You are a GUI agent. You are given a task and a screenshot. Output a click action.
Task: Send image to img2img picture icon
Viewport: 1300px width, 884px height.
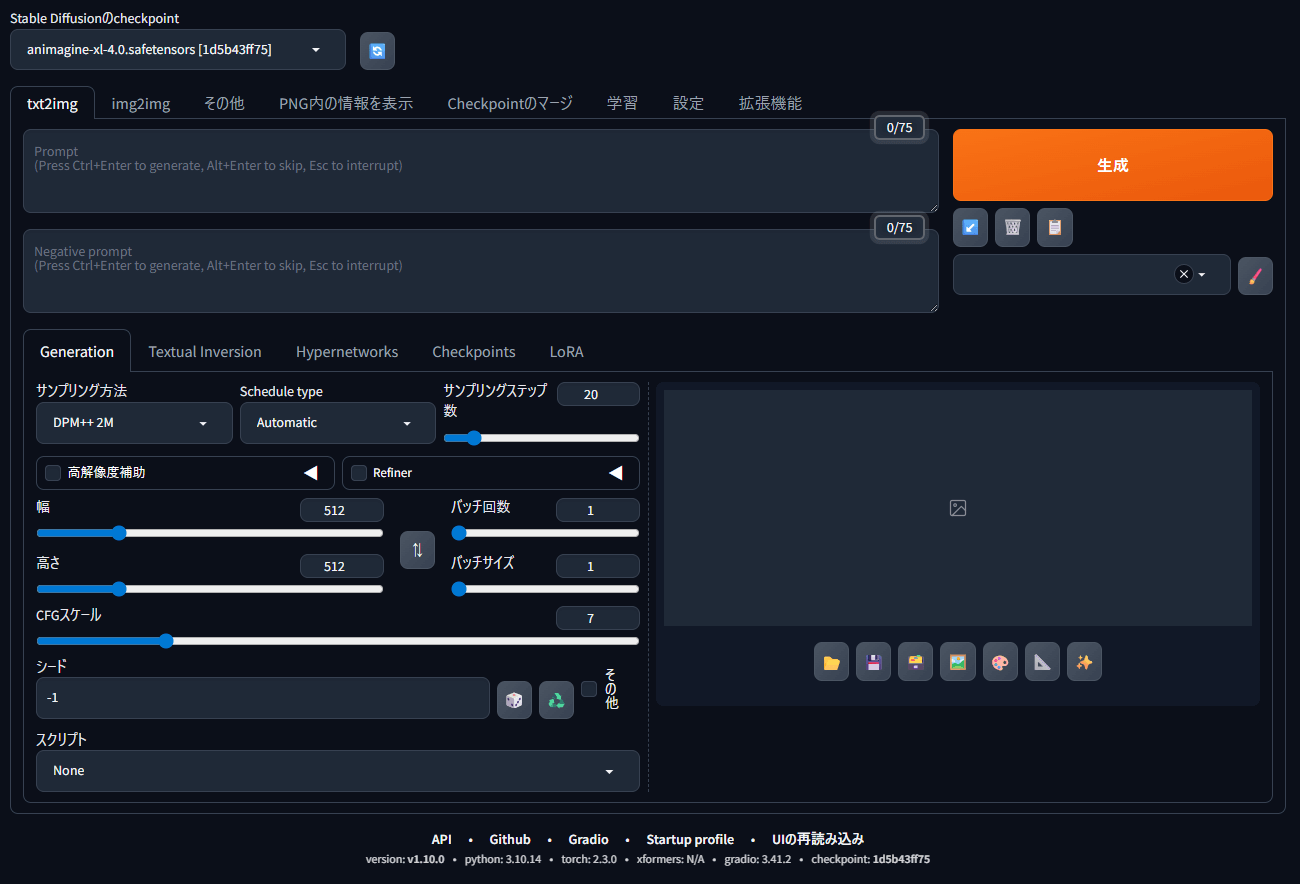click(957, 662)
